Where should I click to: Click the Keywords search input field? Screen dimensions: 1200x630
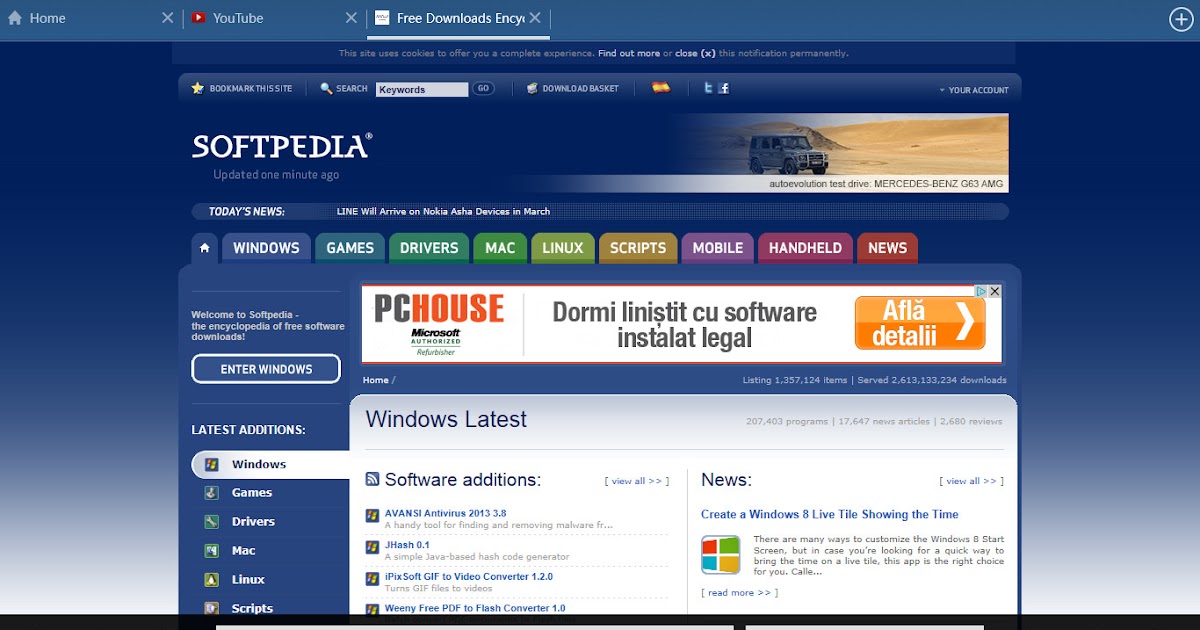(x=422, y=89)
